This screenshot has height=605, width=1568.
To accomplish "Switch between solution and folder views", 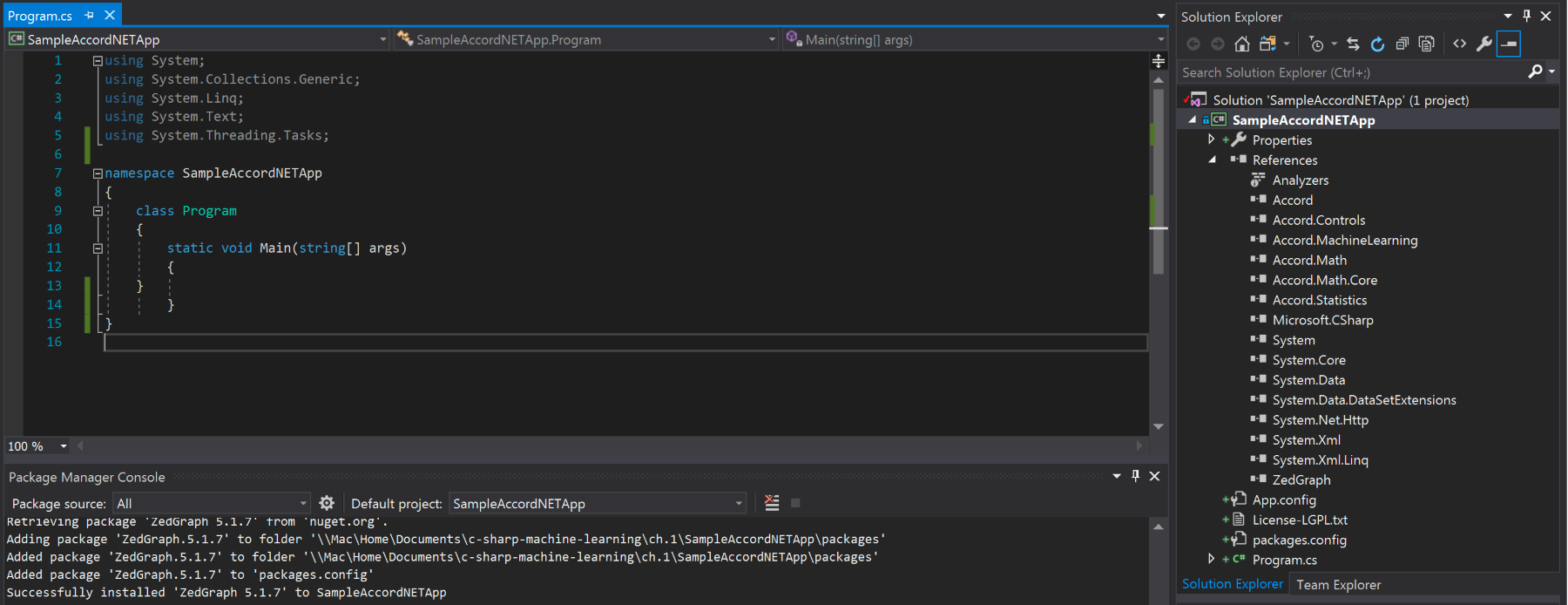I will [x=1268, y=44].
